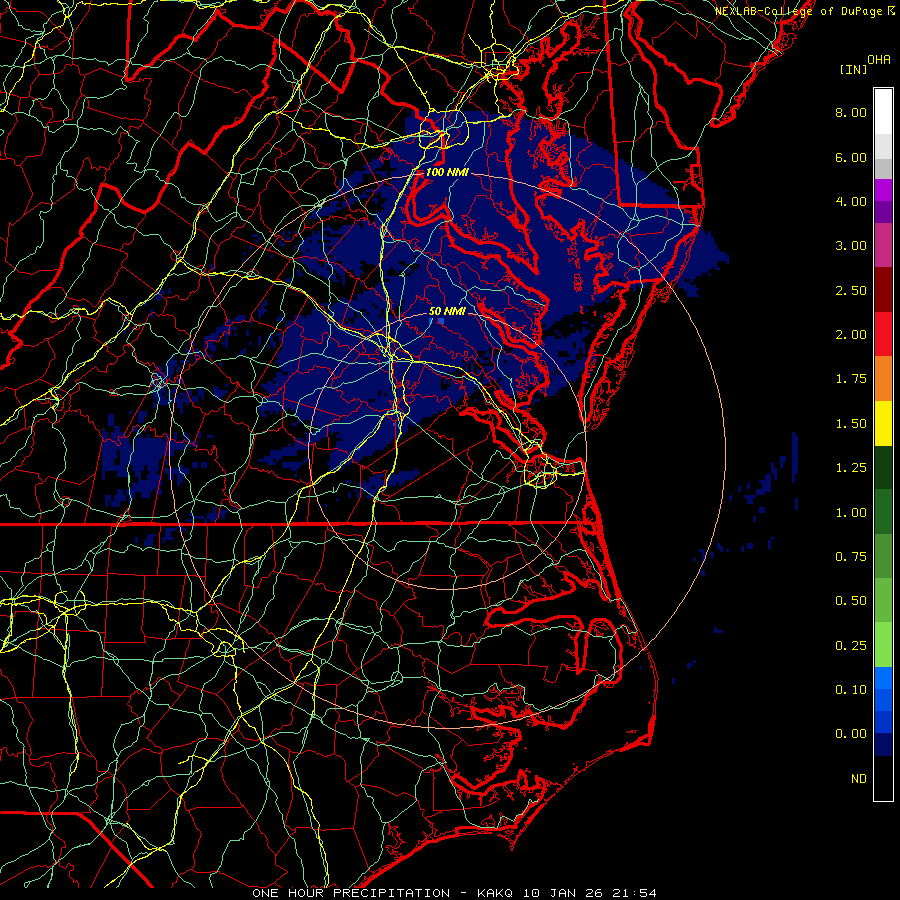The height and width of the screenshot is (900, 900).
Task: Click the 100 NMI range ring label
Action: [447, 172]
